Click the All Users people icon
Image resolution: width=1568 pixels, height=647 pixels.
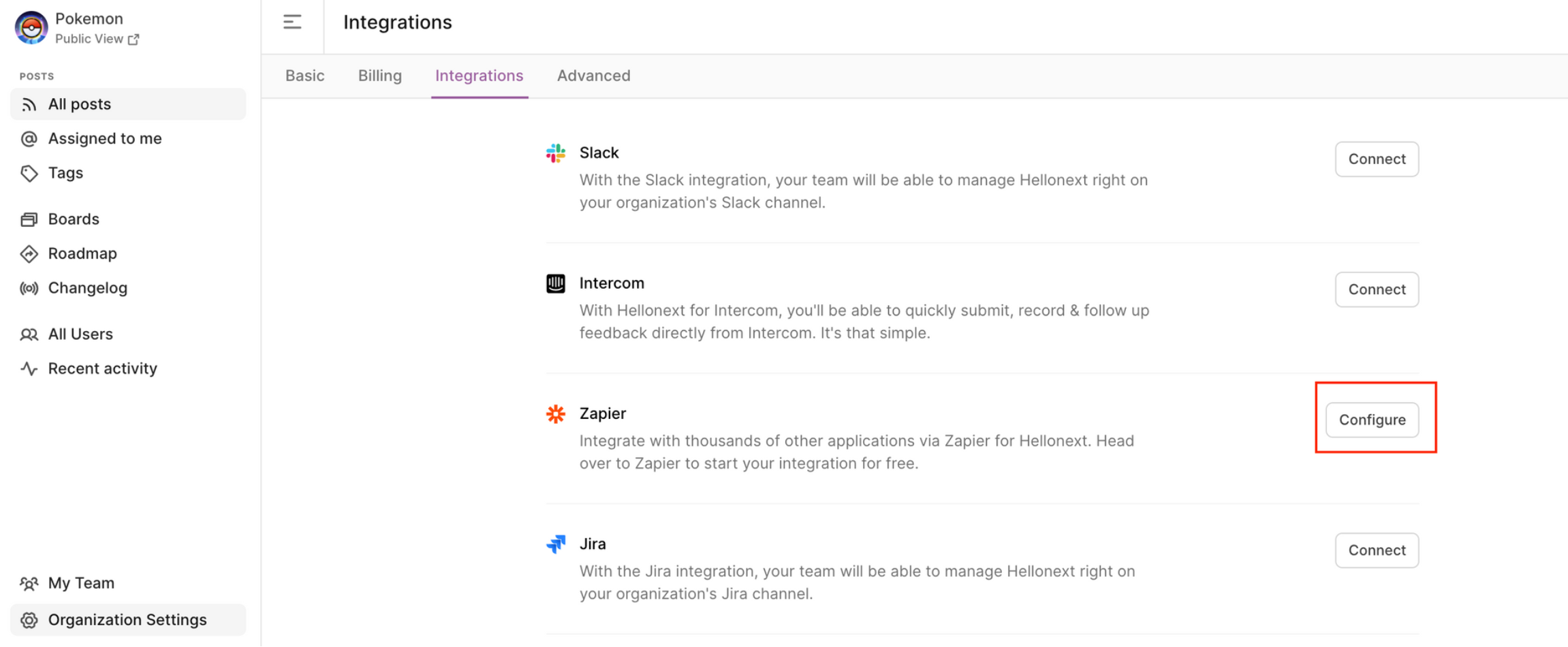(x=29, y=334)
